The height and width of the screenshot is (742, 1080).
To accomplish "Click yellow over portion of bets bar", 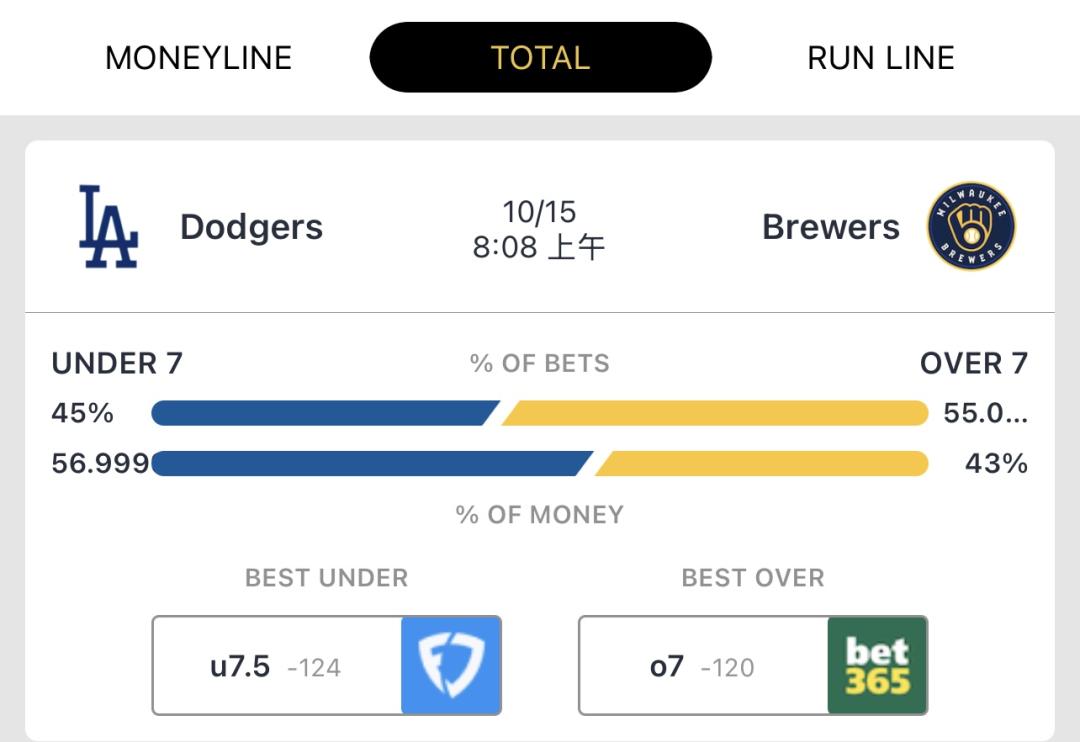I will [715, 413].
